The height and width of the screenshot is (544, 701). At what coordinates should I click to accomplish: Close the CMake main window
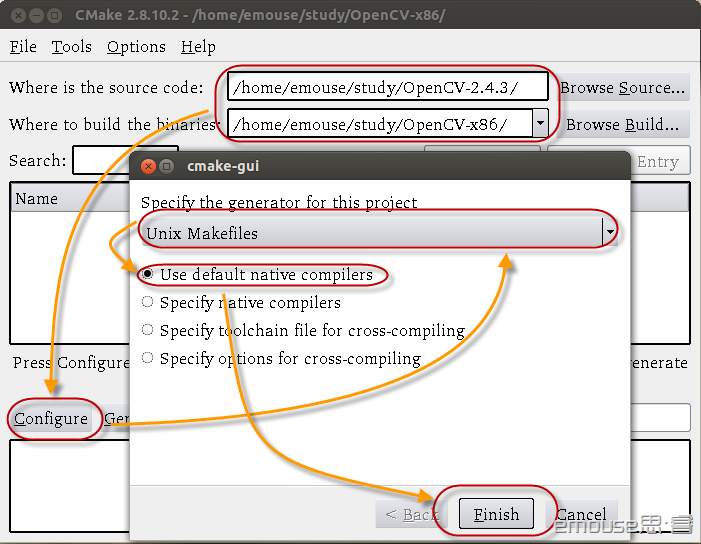(x=18, y=15)
